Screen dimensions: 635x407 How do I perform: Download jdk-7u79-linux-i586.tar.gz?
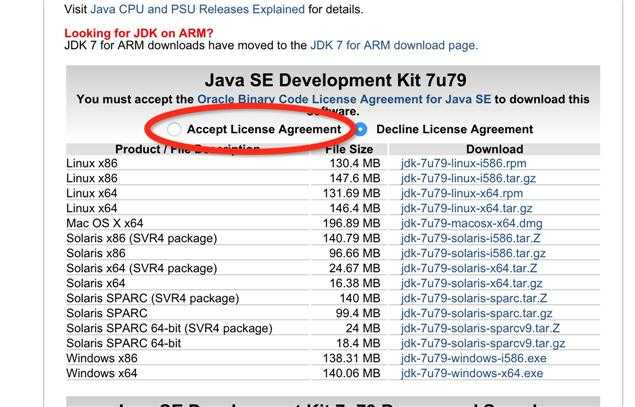click(x=468, y=178)
